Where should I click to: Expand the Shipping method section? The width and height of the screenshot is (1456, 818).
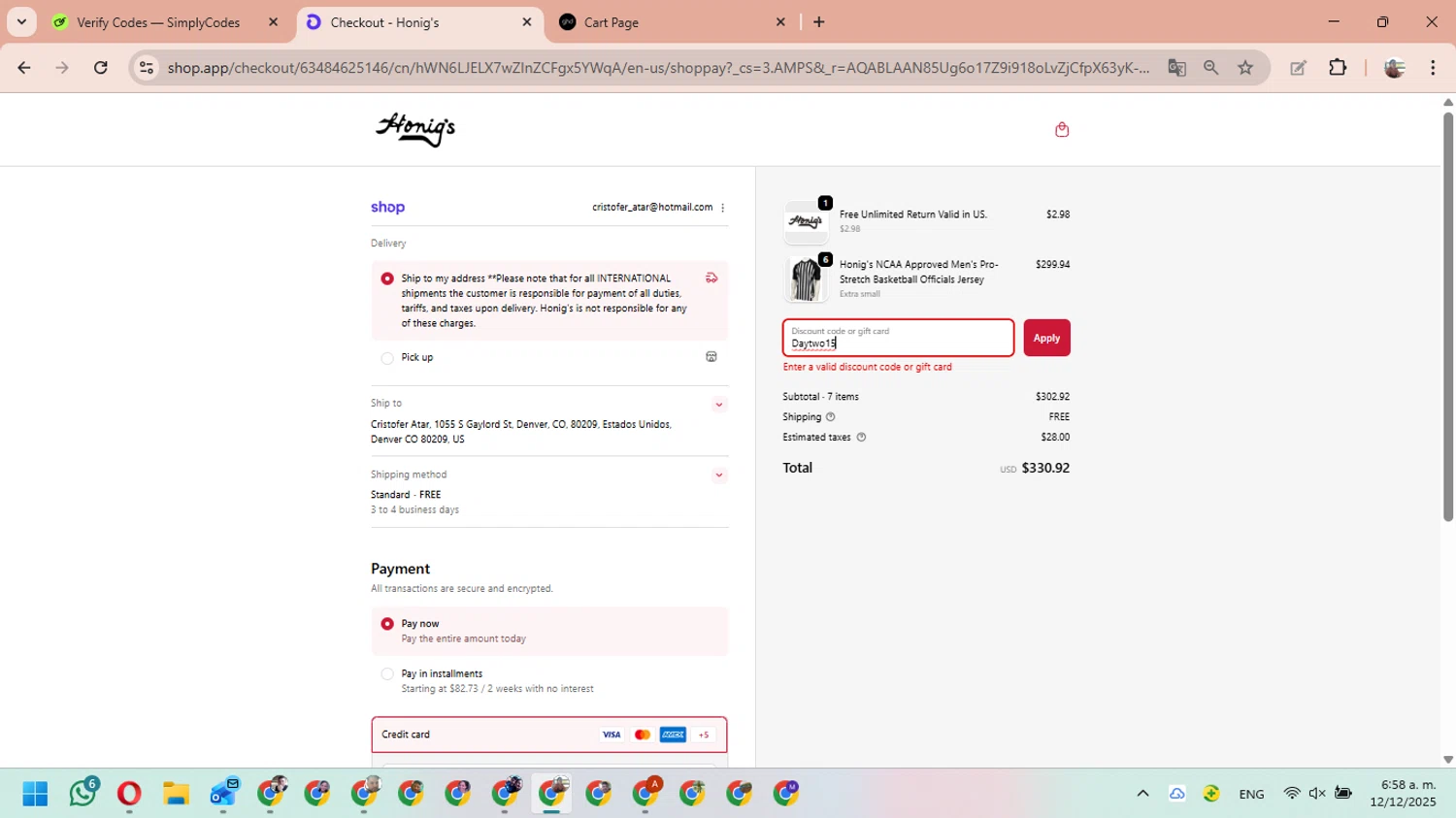click(x=719, y=475)
